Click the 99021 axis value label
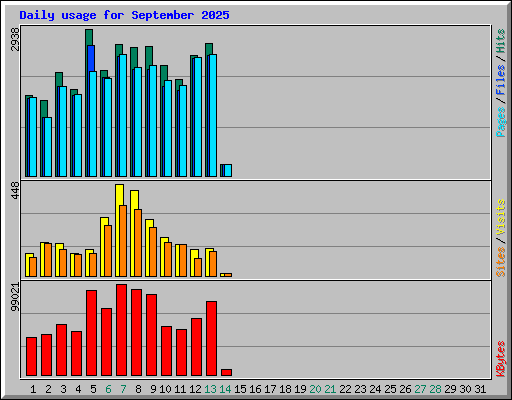Screen dimensions: 512x400 tap(15, 297)
